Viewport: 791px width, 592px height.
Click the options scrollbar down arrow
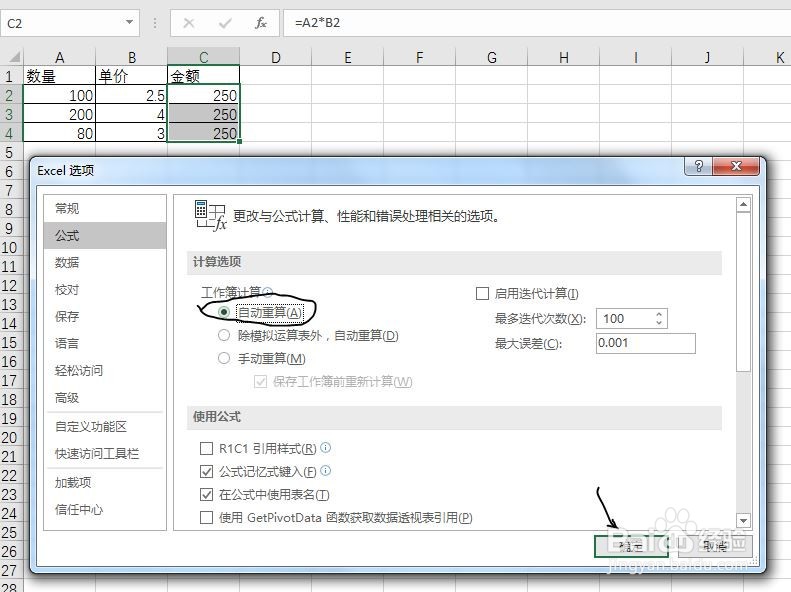point(743,520)
